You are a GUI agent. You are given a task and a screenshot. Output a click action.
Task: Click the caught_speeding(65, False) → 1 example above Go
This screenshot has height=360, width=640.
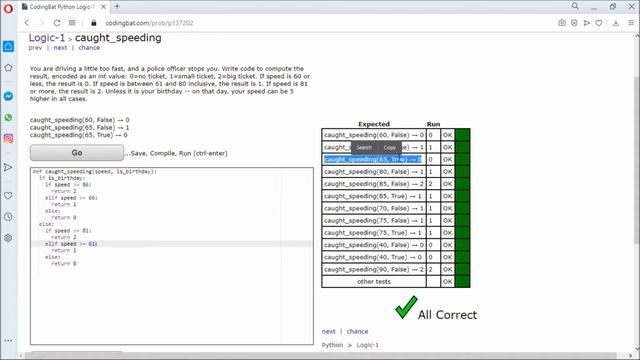click(80, 127)
